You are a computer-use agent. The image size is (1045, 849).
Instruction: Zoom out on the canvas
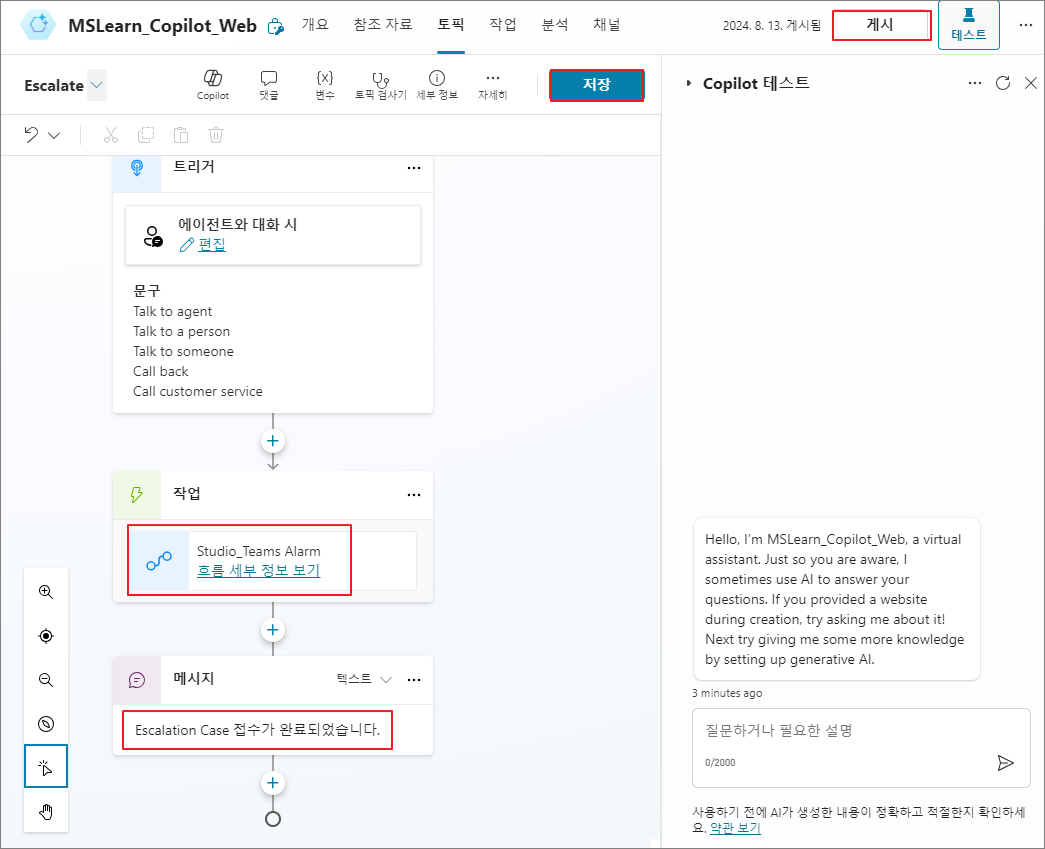pos(46,680)
